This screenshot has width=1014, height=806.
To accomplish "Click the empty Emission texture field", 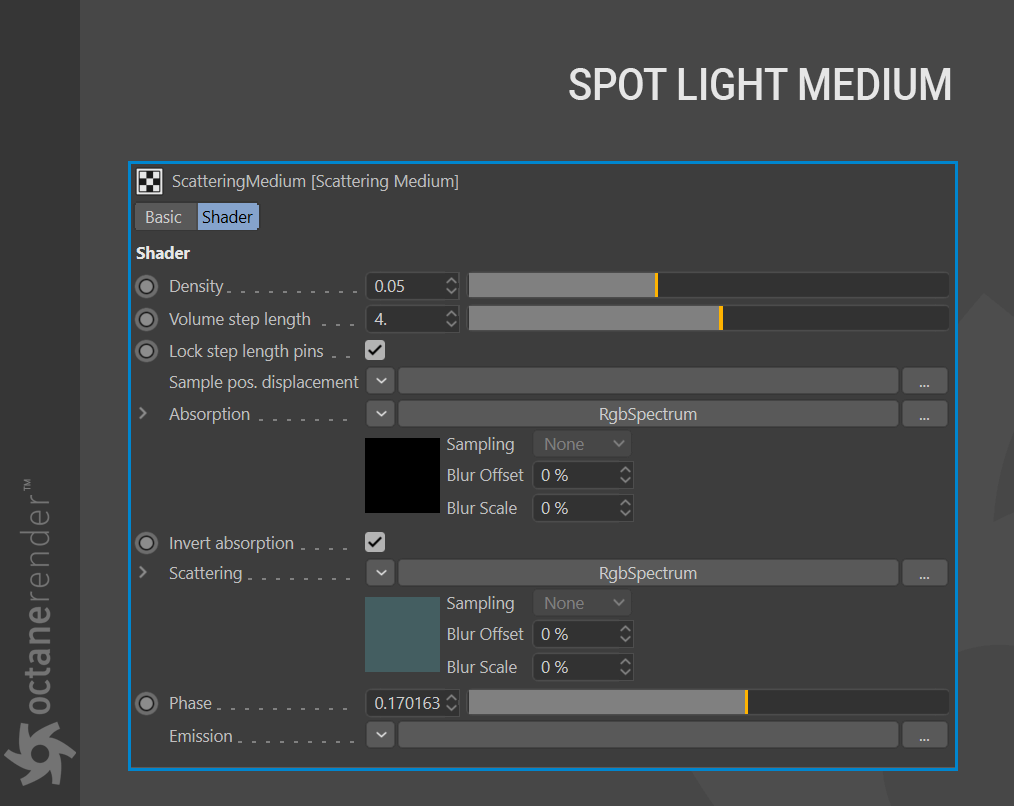I will pos(648,735).
